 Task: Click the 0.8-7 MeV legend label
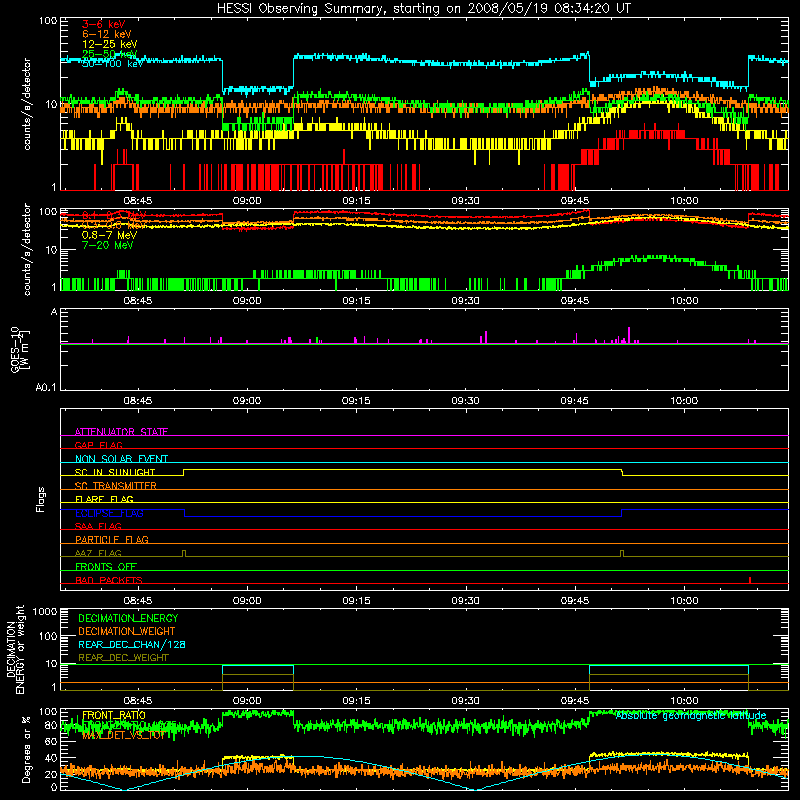pos(110,235)
